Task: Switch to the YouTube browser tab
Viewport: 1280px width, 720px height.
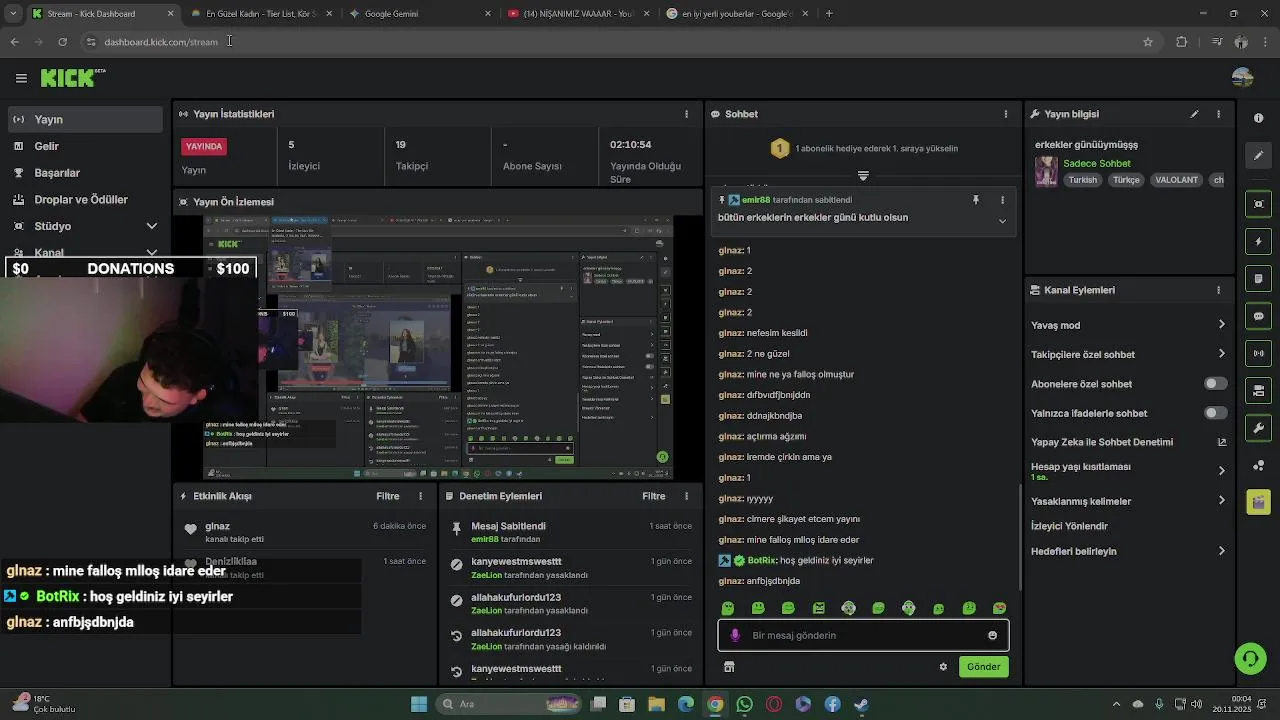Action: (577, 13)
